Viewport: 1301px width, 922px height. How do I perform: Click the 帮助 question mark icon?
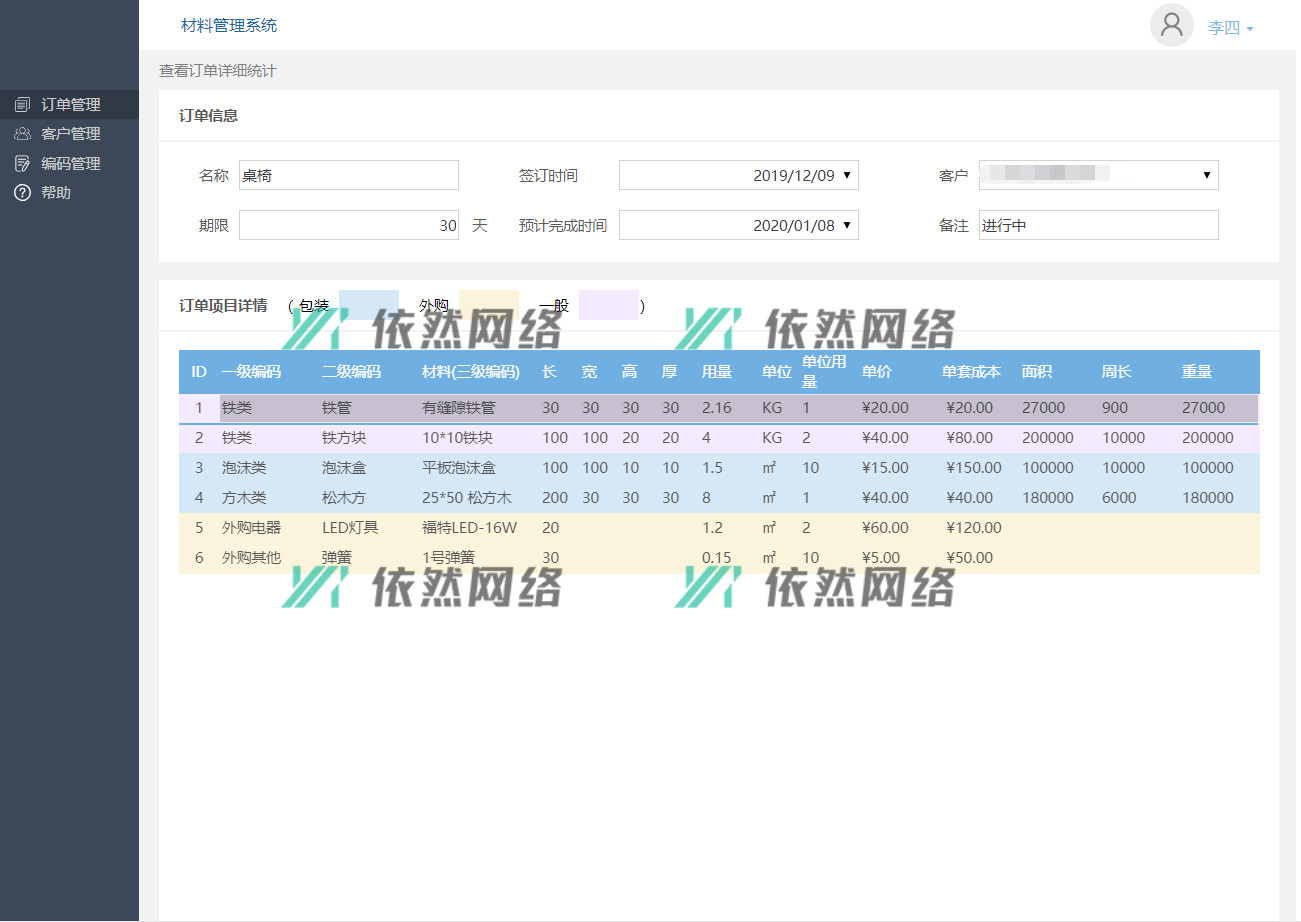pos(22,193)
